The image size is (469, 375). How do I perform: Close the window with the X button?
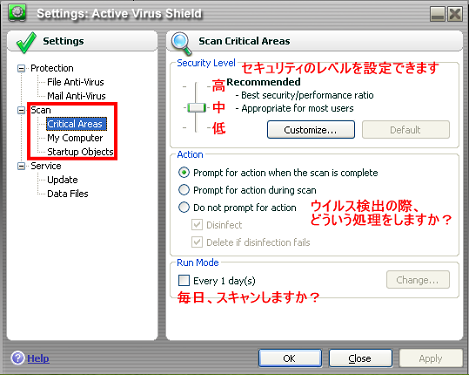pos(455,14)
